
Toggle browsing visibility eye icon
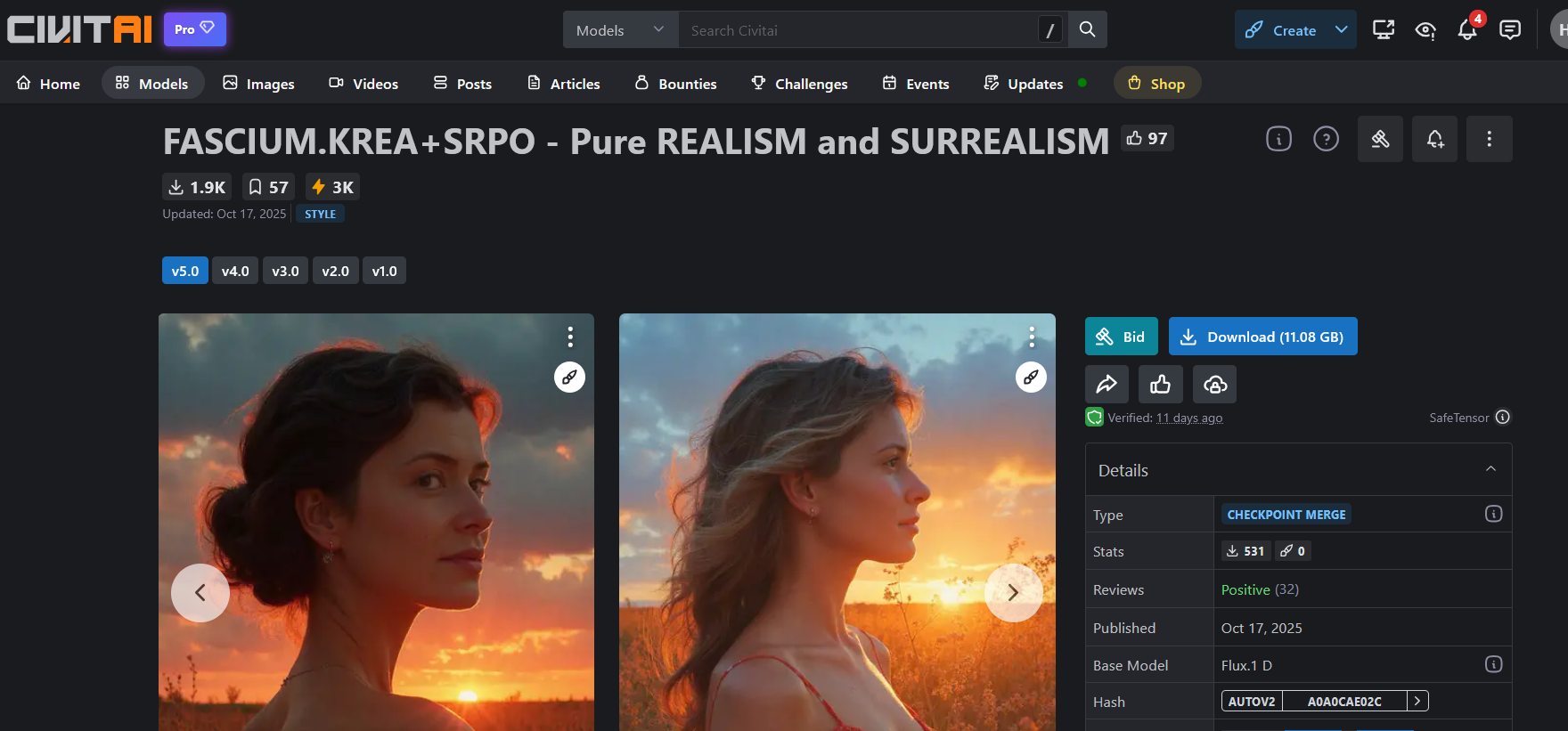(1425, 29)
